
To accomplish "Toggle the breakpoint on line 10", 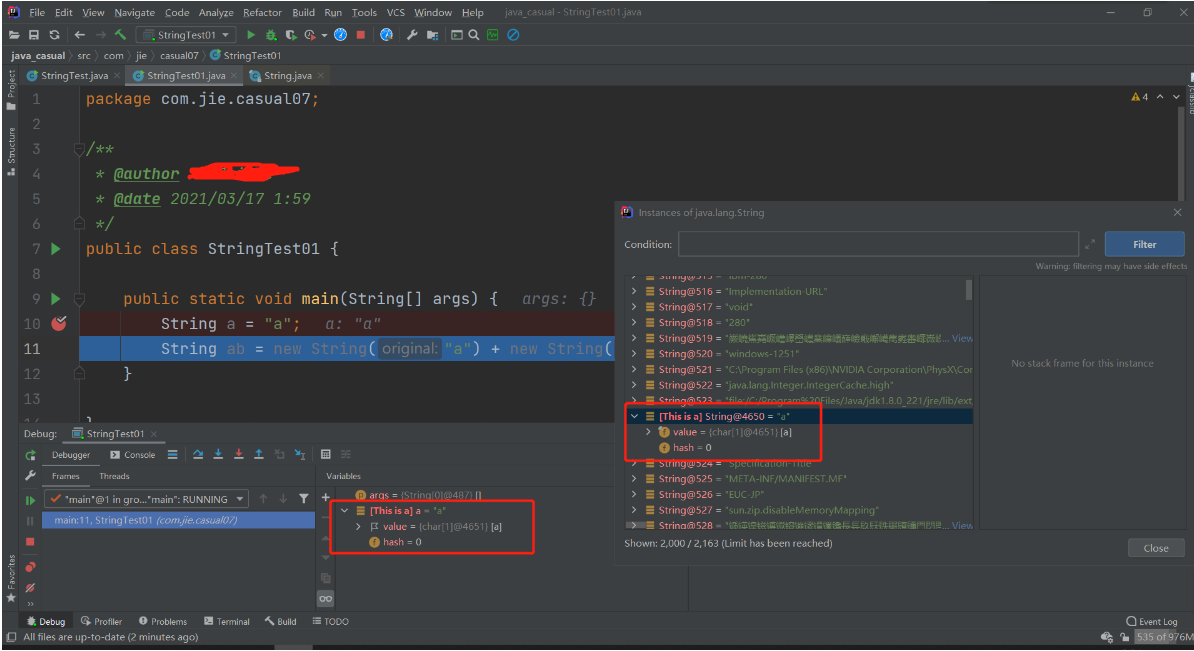I will tap(59, 324).
